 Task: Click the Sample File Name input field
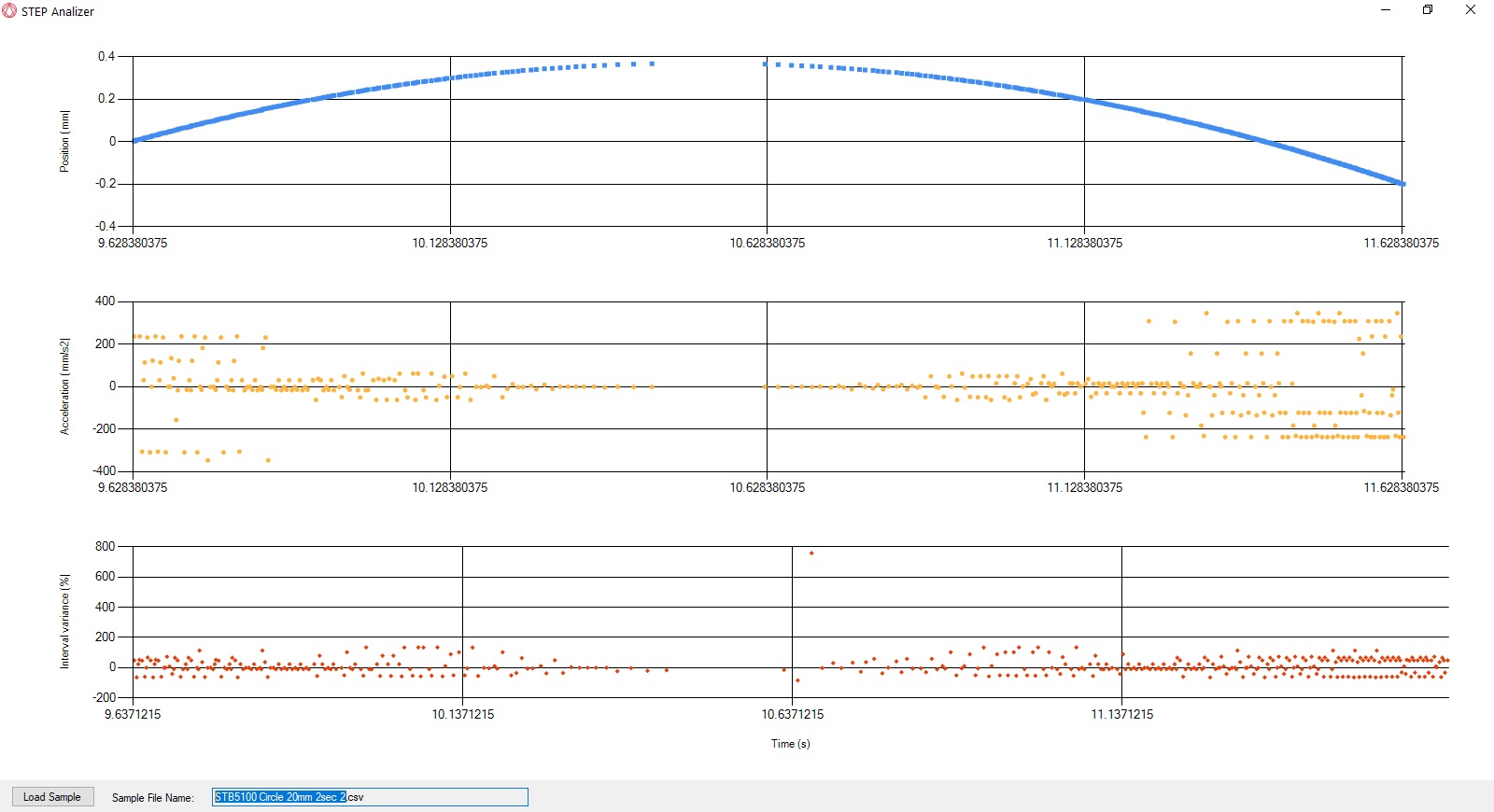(x=370, y=797)
